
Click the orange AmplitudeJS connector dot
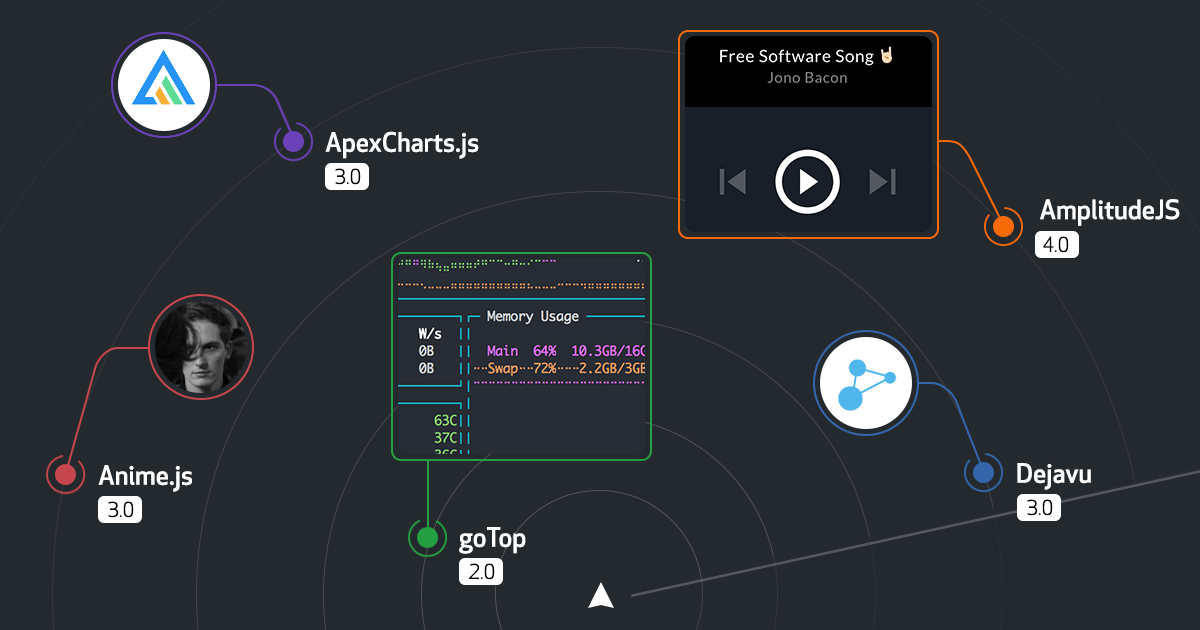[x=1002, y=225]
